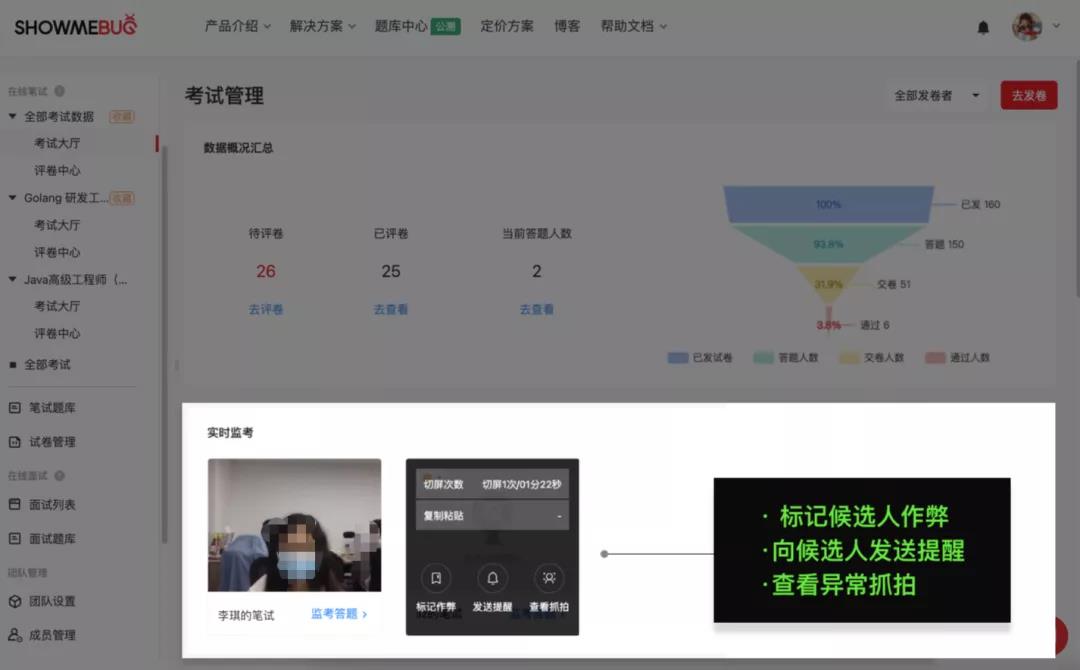Select the 笔试题库 sidebar icon
The image size is (1080, 670).
coord(12,407)
